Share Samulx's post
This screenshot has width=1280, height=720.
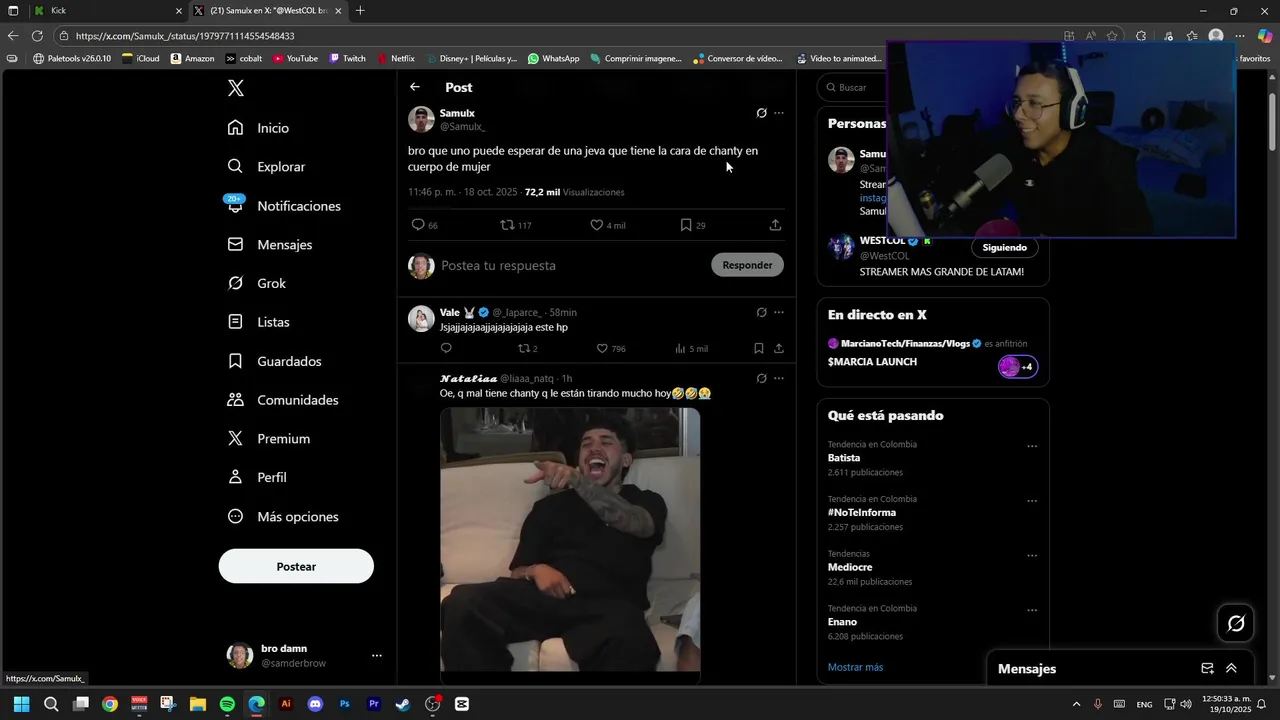(775, 225)
